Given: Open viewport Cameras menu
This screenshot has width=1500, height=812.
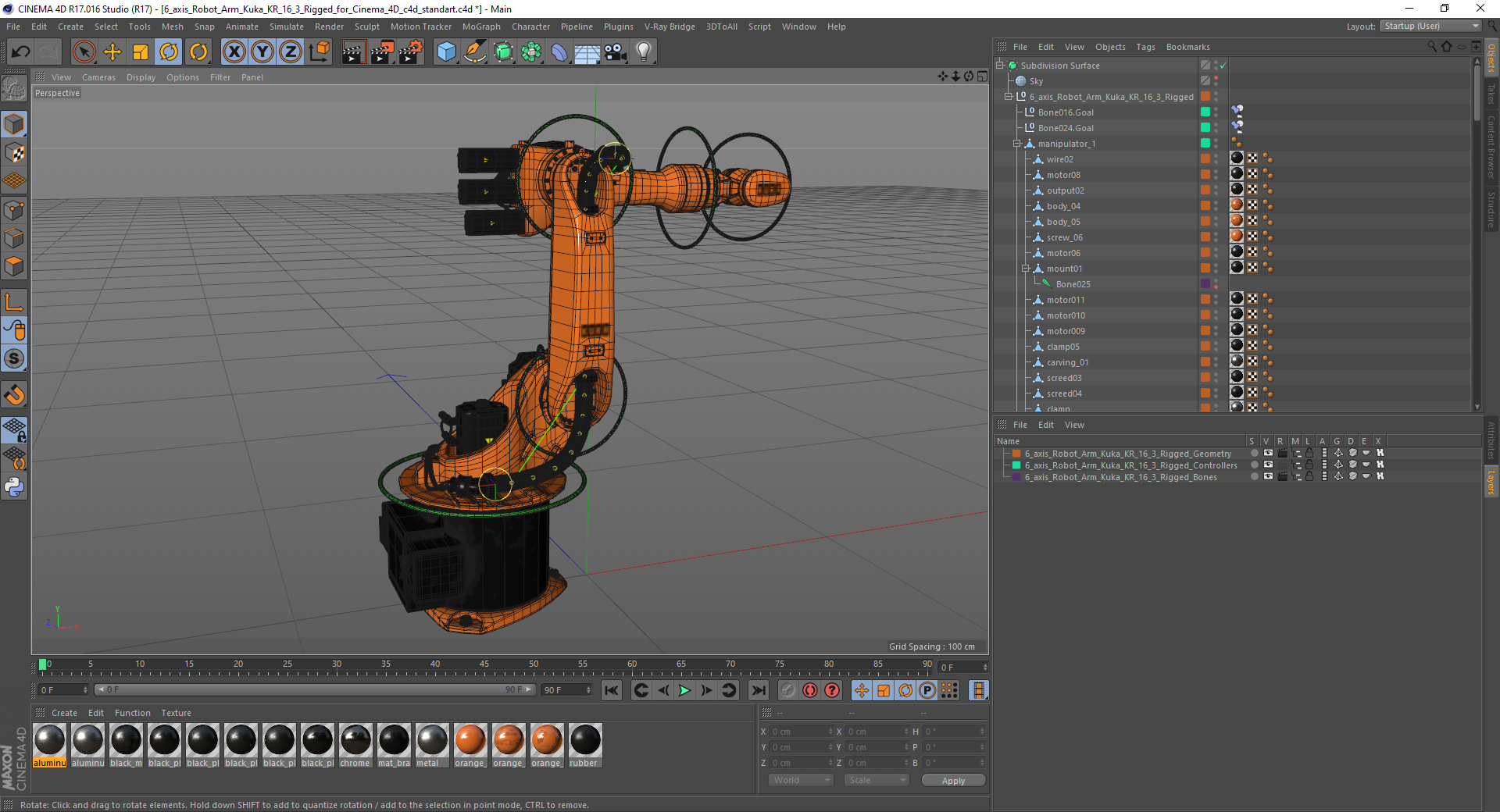Looking at the screenshot, I should (x=98, y=77).
